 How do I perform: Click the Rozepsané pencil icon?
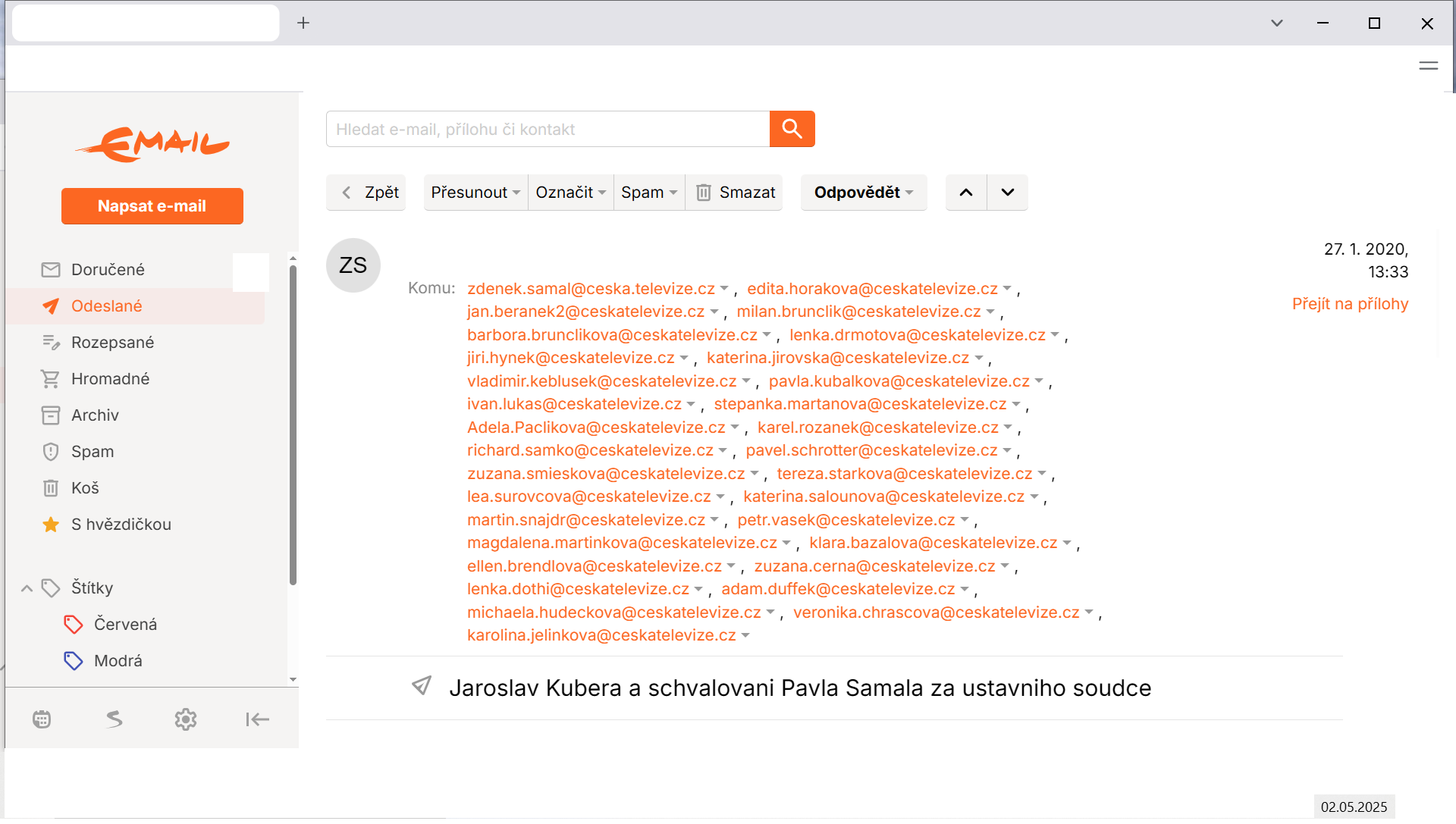(x=51, y=343)
